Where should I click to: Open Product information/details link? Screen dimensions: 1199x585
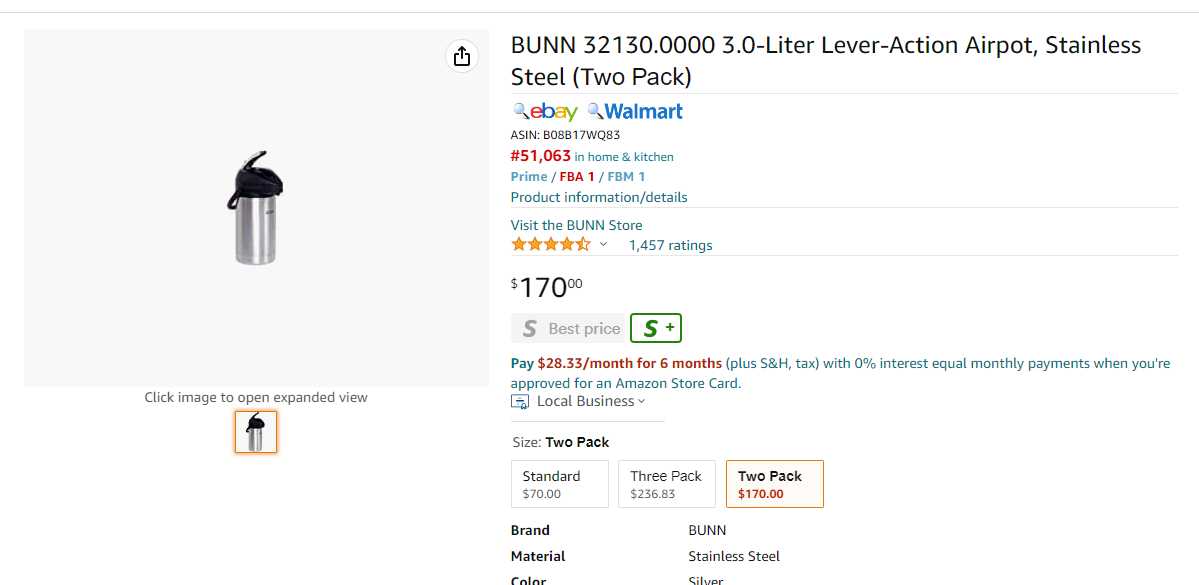pyautogui.click(x=599, y=197)
